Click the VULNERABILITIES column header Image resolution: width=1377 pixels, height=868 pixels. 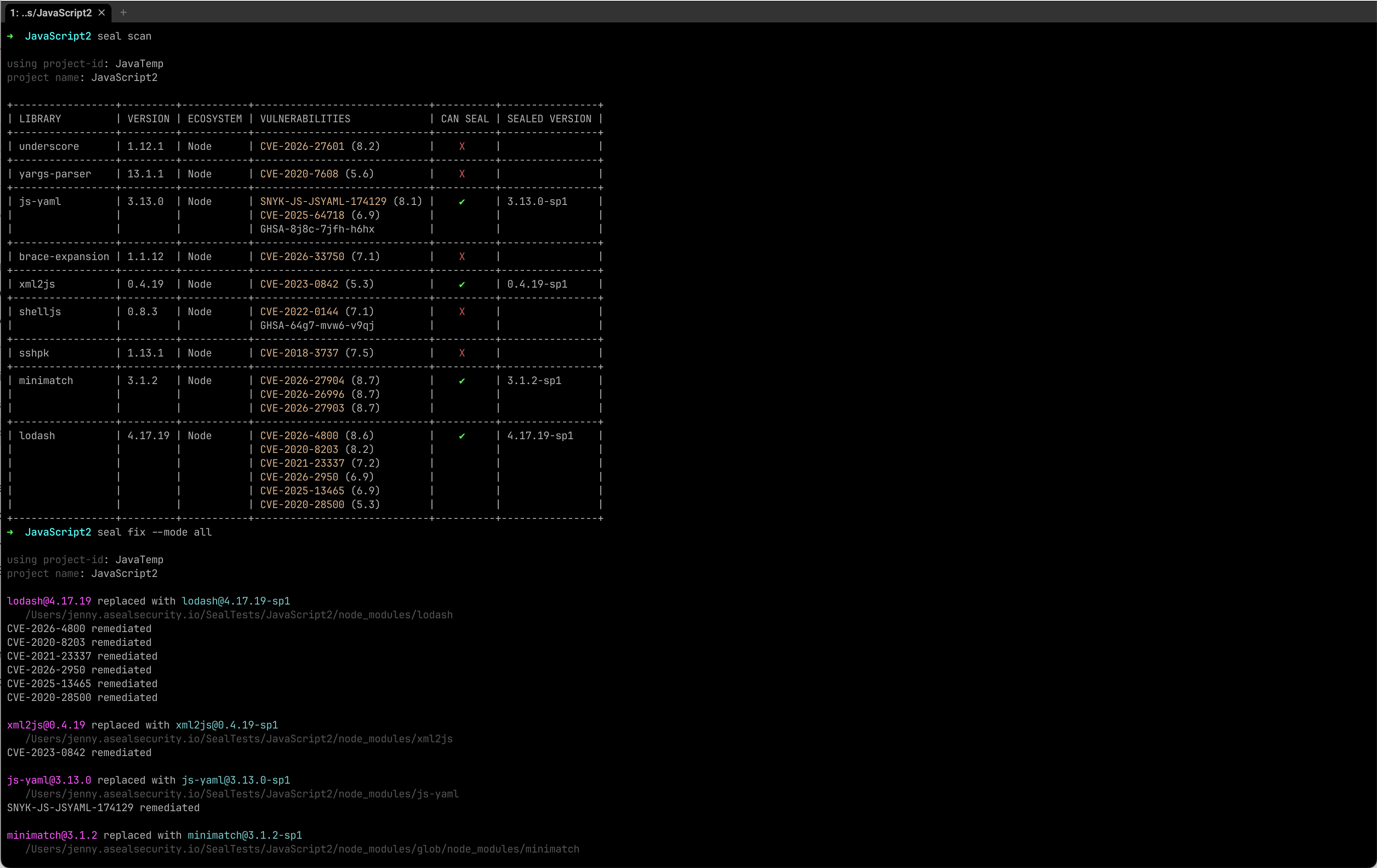click(x=305, y=119)
